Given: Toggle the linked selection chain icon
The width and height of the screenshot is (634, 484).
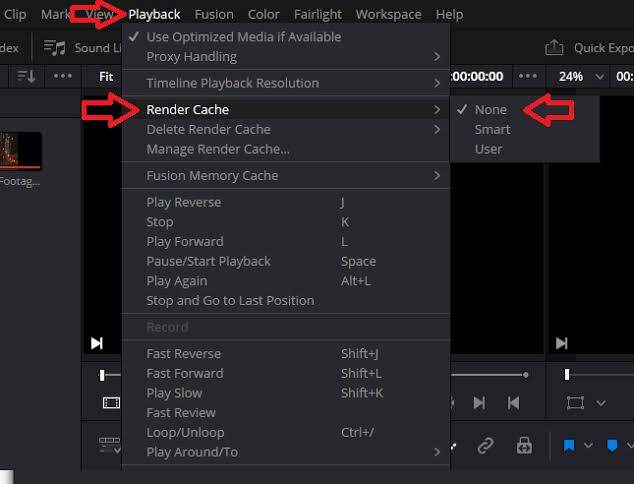Looking at the screenshot, I should [486, 446].
